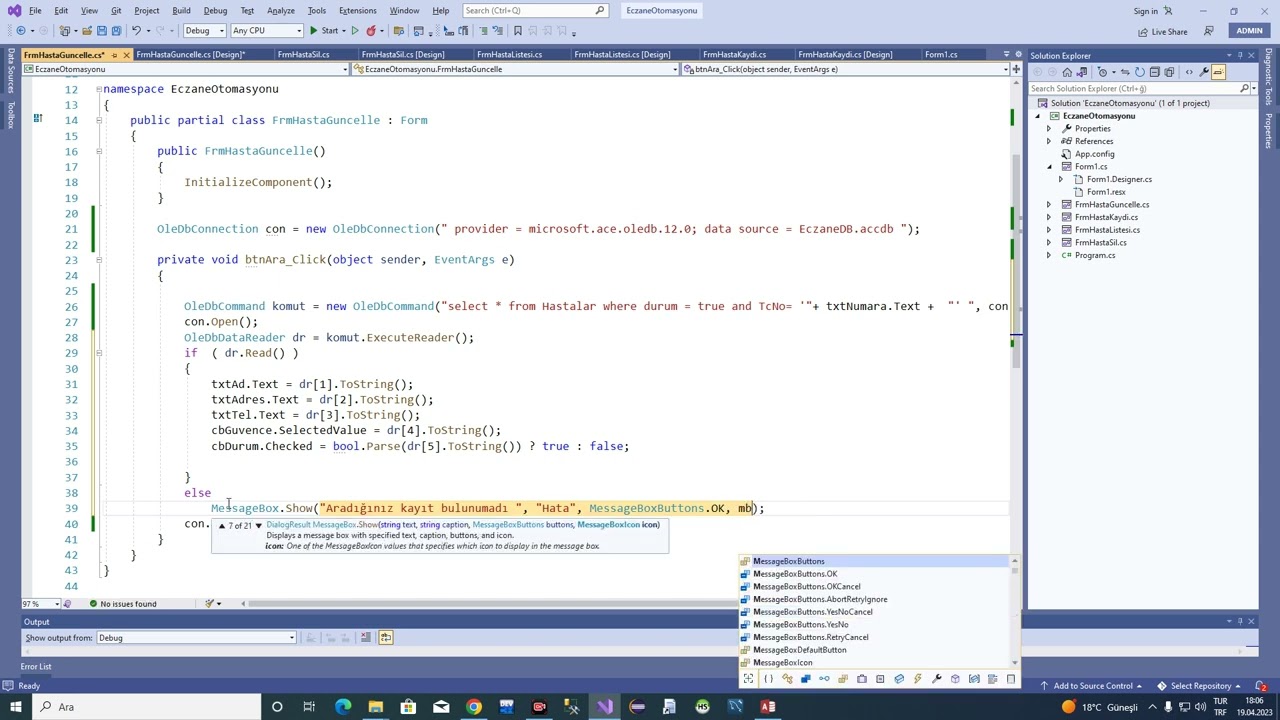Image resolution: width=1280 pixels, height=720 pixels.
Task: Switch to FrmHastaSil.cs tab
Action: [303, 55]
